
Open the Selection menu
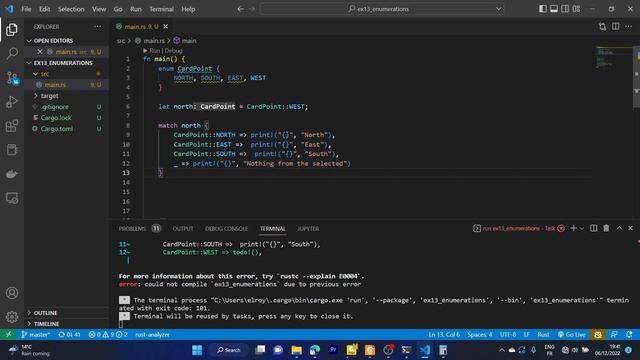tap(71, 9)
